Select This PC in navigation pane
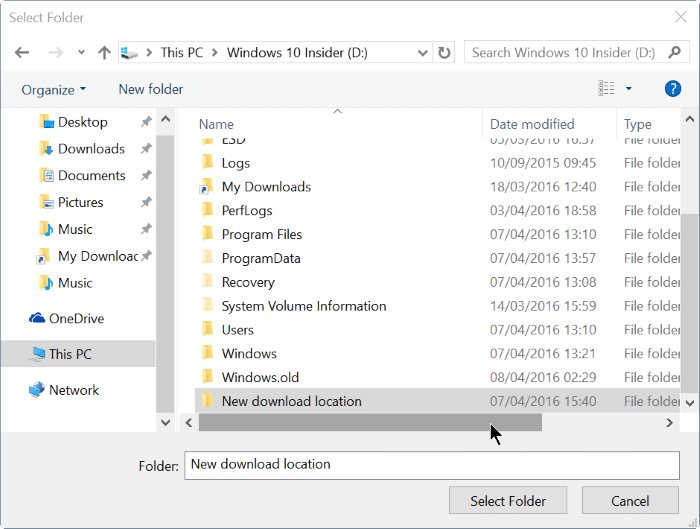700x529 pixels. [70, 354]
